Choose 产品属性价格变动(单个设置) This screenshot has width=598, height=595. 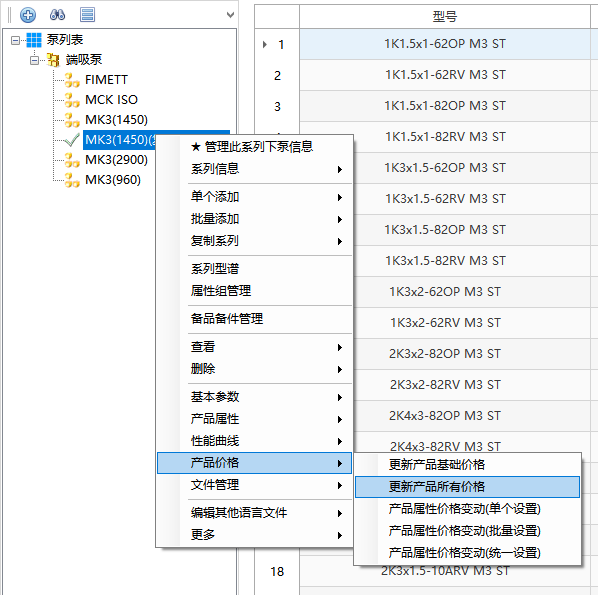tap(467, 509)
